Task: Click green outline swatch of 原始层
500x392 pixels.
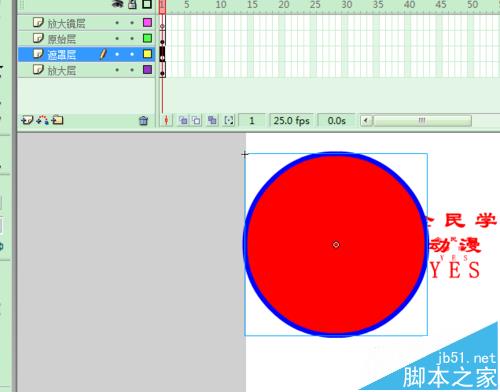Action: coord(147,38)
